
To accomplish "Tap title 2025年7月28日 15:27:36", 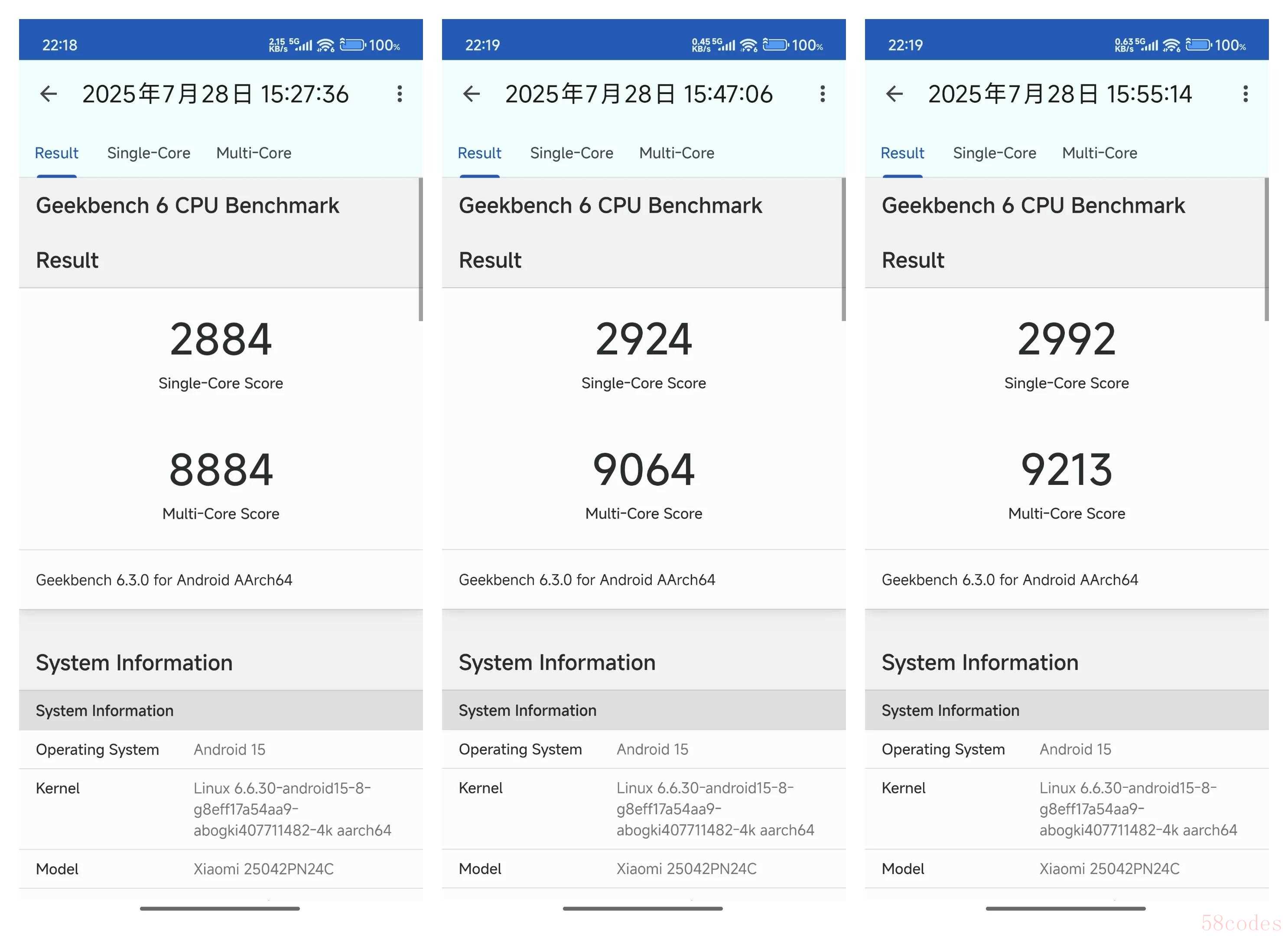I will tap(215, 94).
